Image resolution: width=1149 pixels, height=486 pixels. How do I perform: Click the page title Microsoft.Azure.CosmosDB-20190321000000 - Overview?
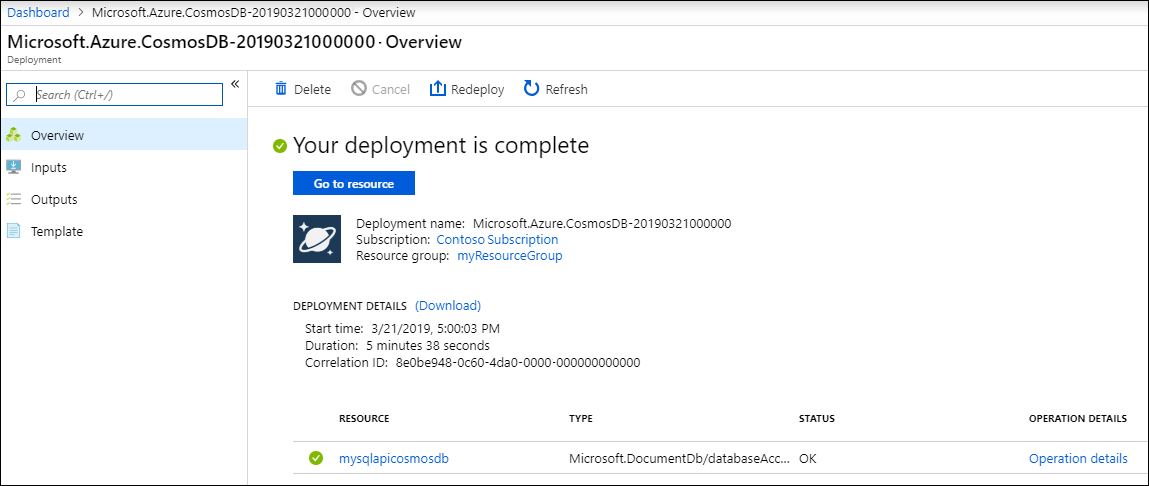tap(234, 42)
